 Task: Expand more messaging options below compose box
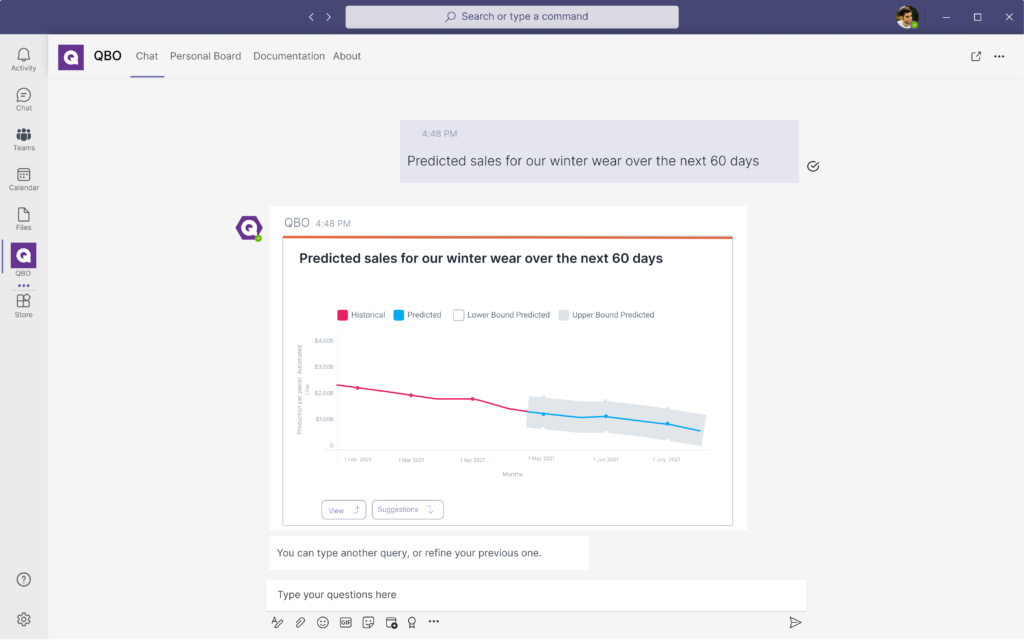[434, 622]
